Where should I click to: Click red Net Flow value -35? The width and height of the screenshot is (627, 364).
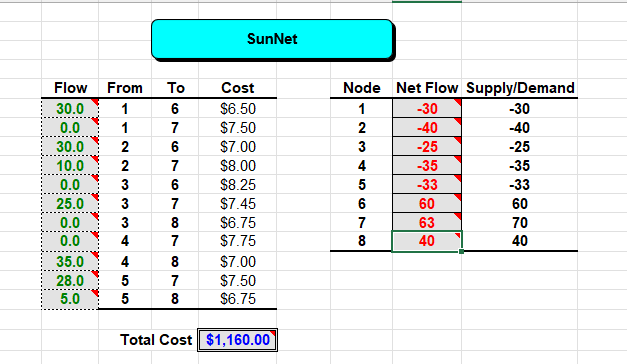pyautogui.click(x=427, y=166)
